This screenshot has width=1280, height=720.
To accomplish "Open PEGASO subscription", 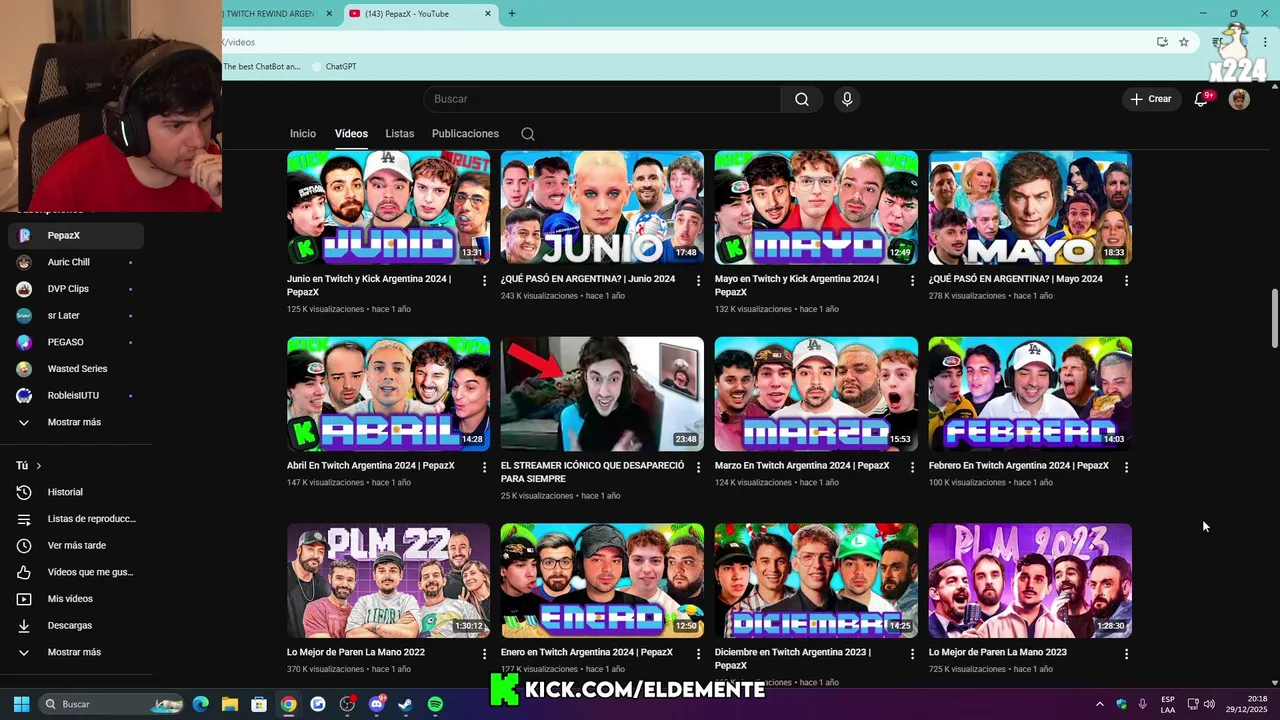I will click(76, 342).
